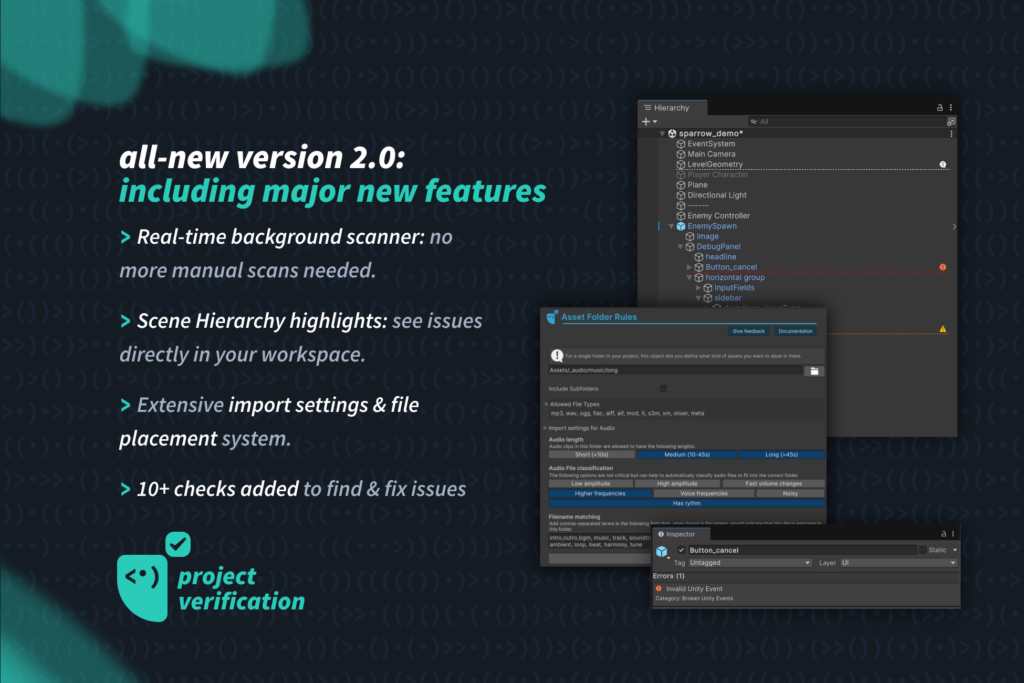
Task: Expand Import settings for Audio
Action: tap(546, 428)
